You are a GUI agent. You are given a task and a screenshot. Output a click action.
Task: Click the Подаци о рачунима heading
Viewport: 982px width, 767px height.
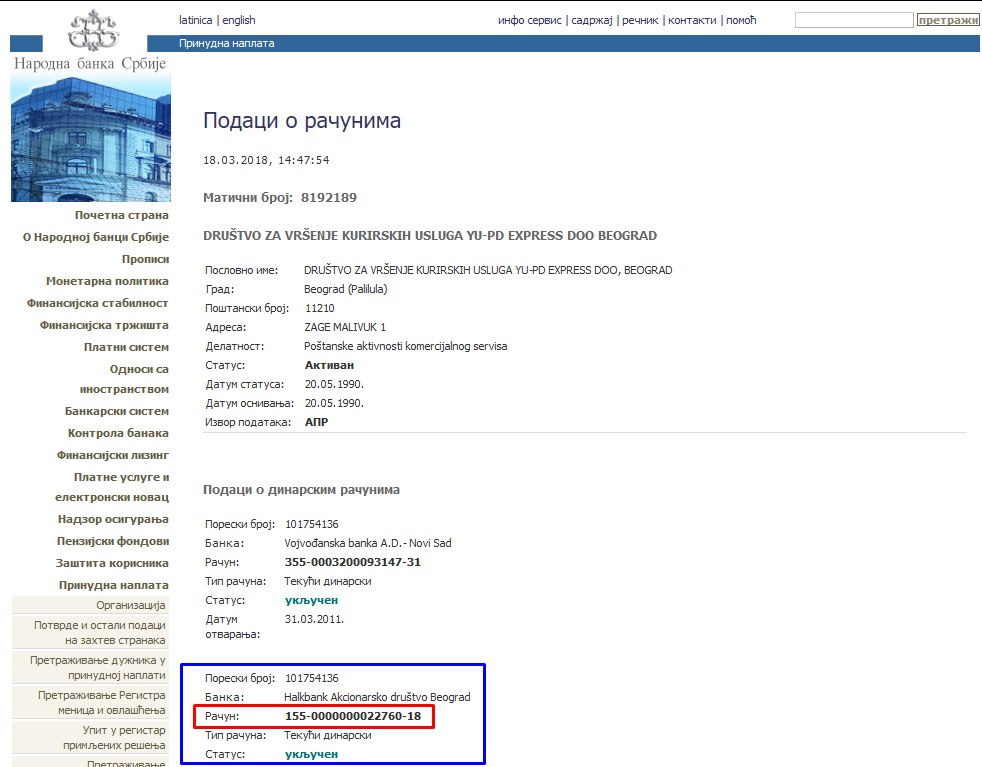(x=302, y=120)
